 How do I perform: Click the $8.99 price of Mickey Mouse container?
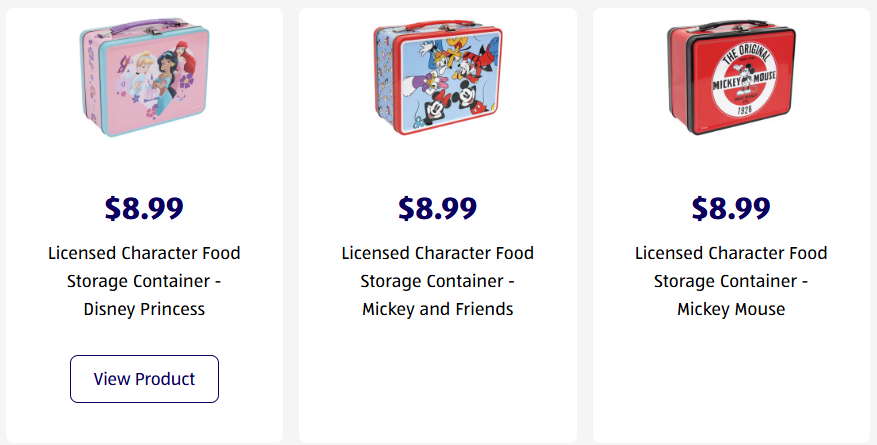[x=731, y=208]
